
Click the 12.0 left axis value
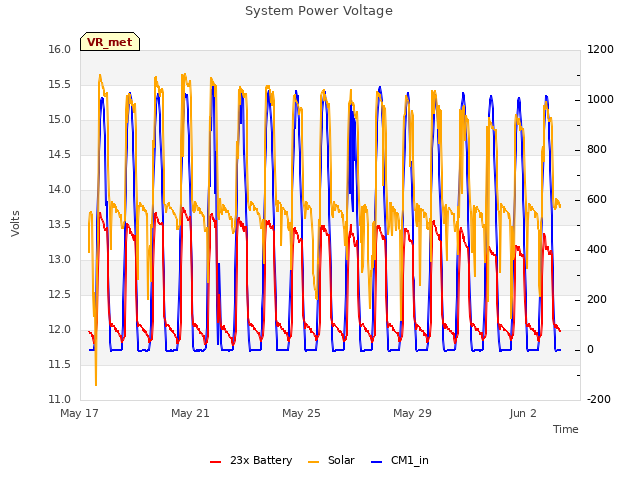(60, 329)
